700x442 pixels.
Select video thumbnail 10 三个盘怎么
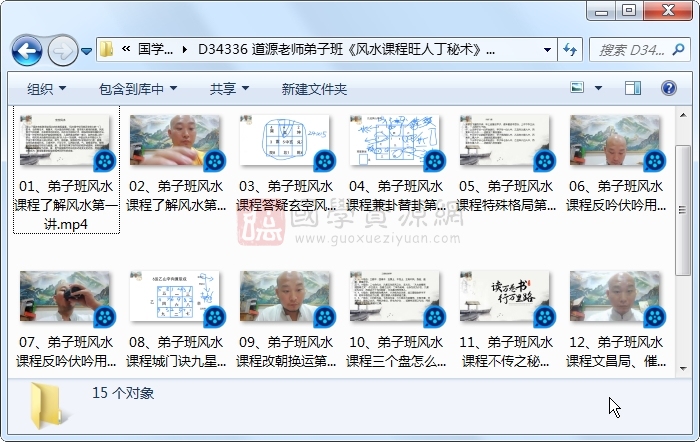click(396, 298)
